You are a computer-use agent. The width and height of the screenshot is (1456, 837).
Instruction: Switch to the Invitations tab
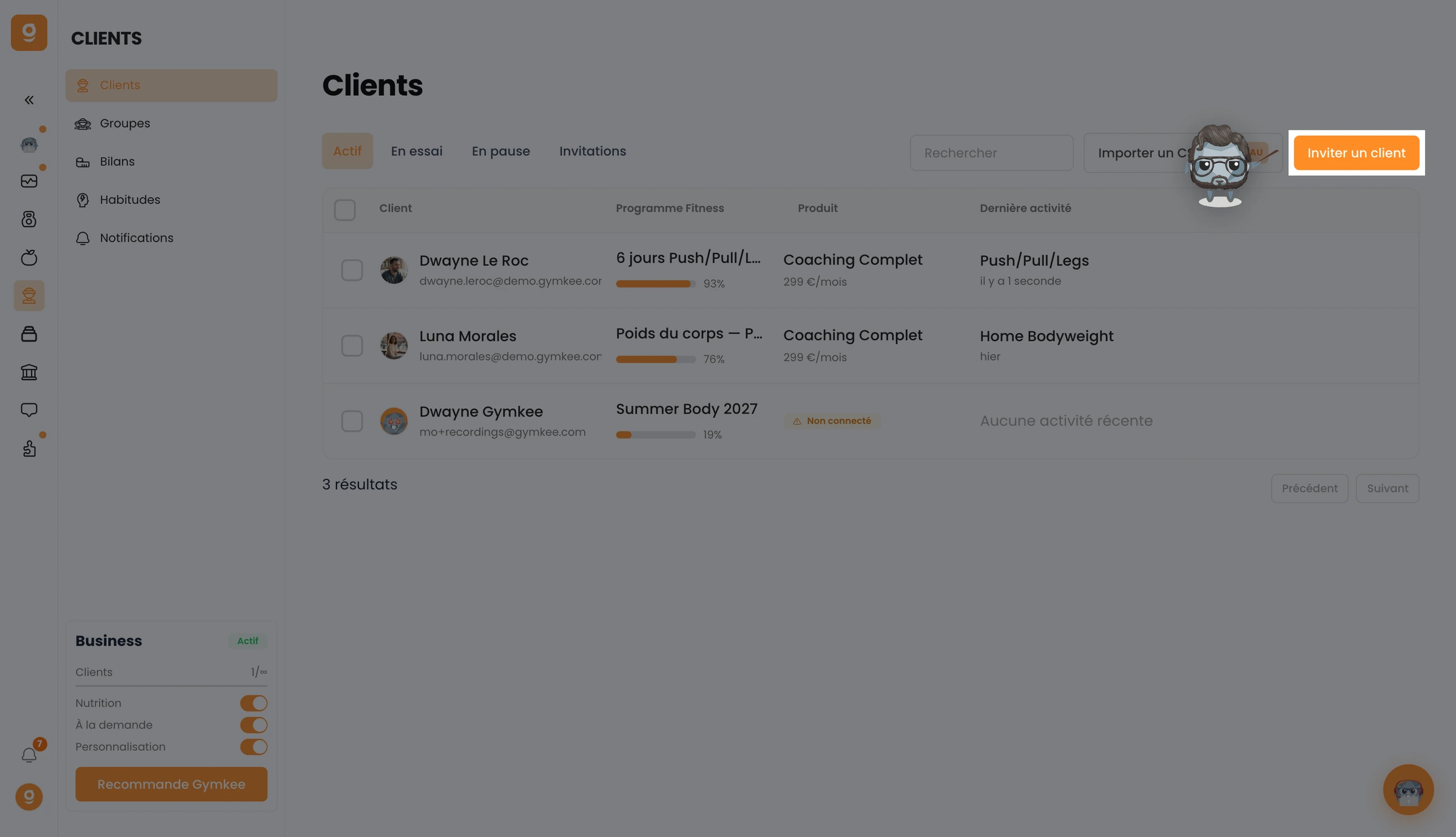[x=593, y=151]
